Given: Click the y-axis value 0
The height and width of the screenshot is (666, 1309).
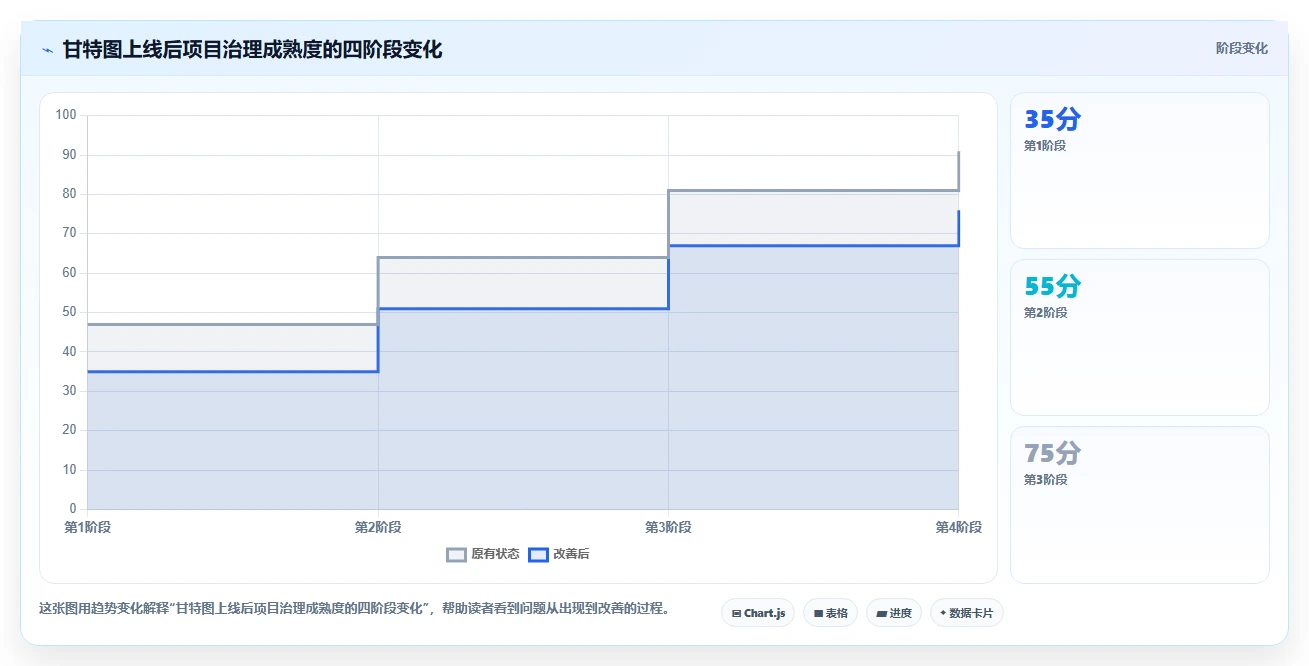Looking at the screenshot, I should point(73,509).
